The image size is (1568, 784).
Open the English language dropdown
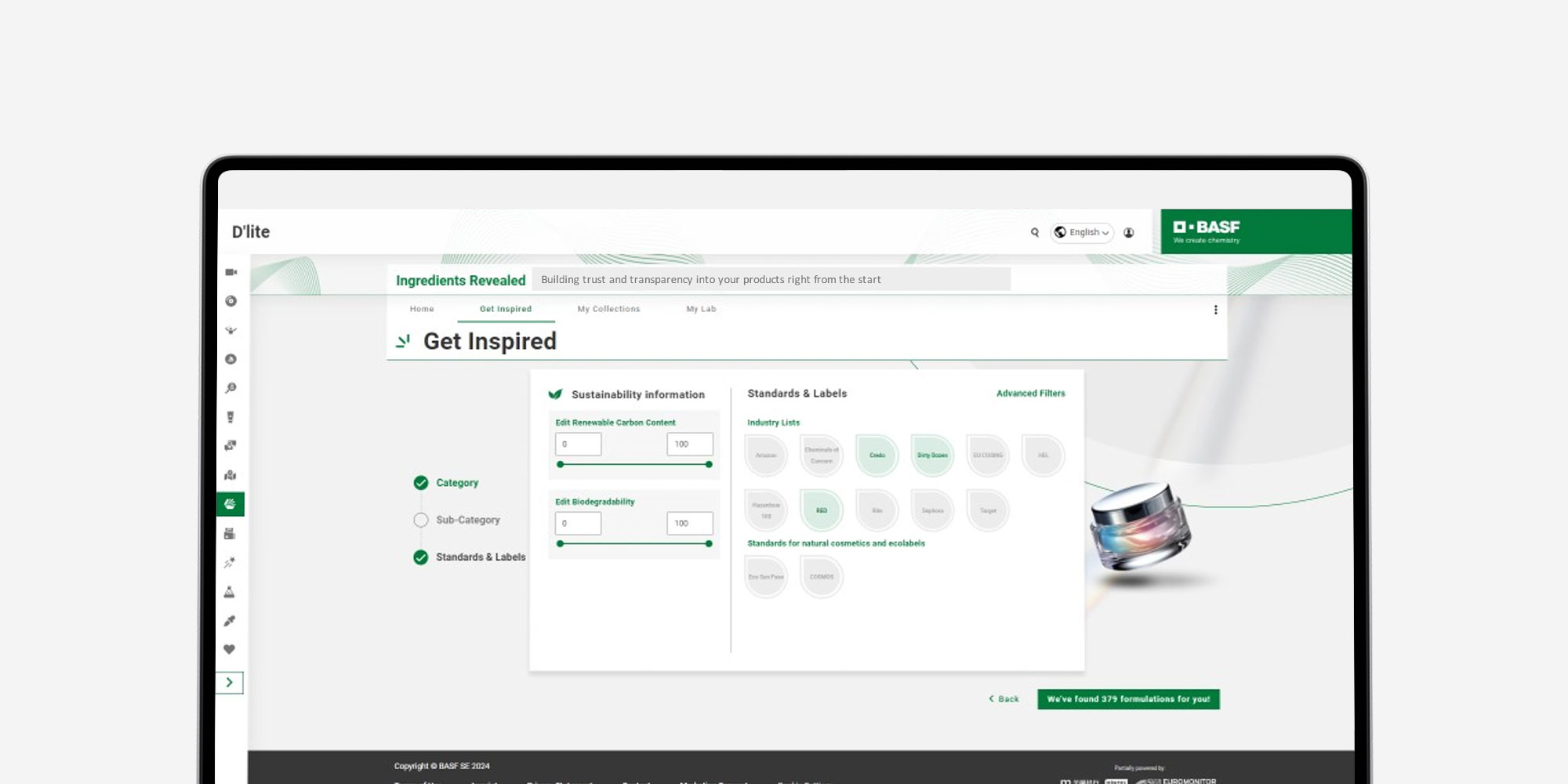(x=1082, y=232)
